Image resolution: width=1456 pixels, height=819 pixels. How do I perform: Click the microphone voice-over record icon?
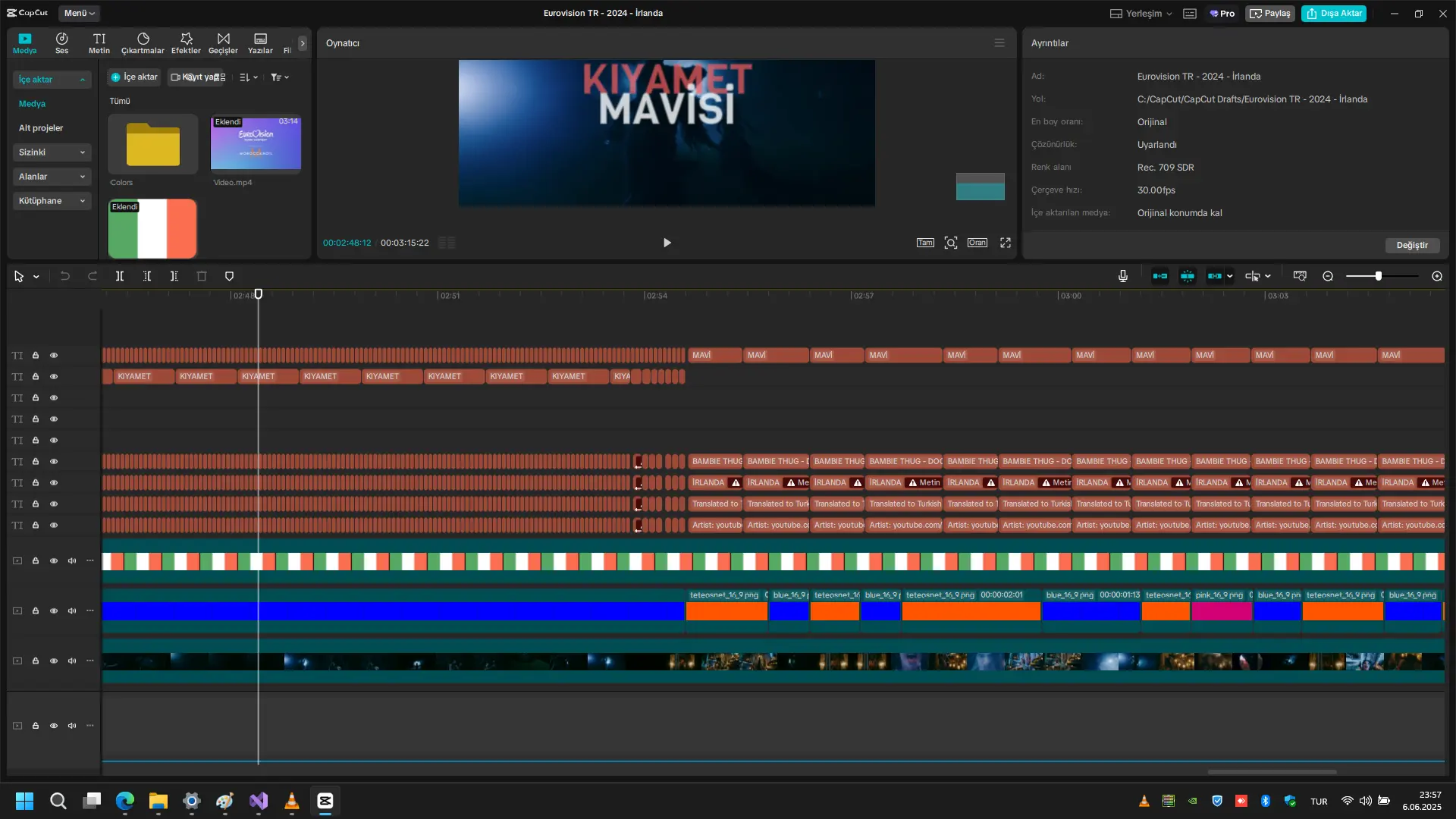(x=1123, y=277)
